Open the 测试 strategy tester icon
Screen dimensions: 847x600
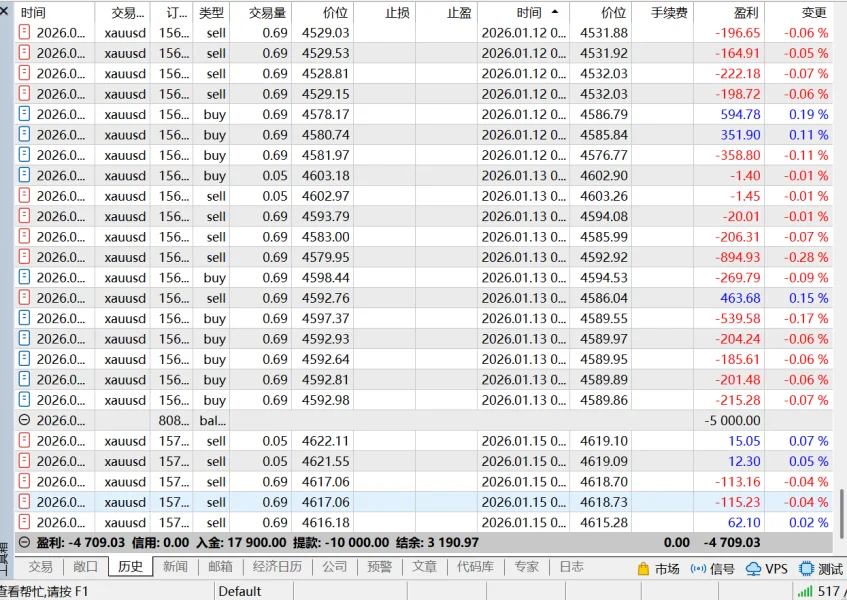pos(806,569)
